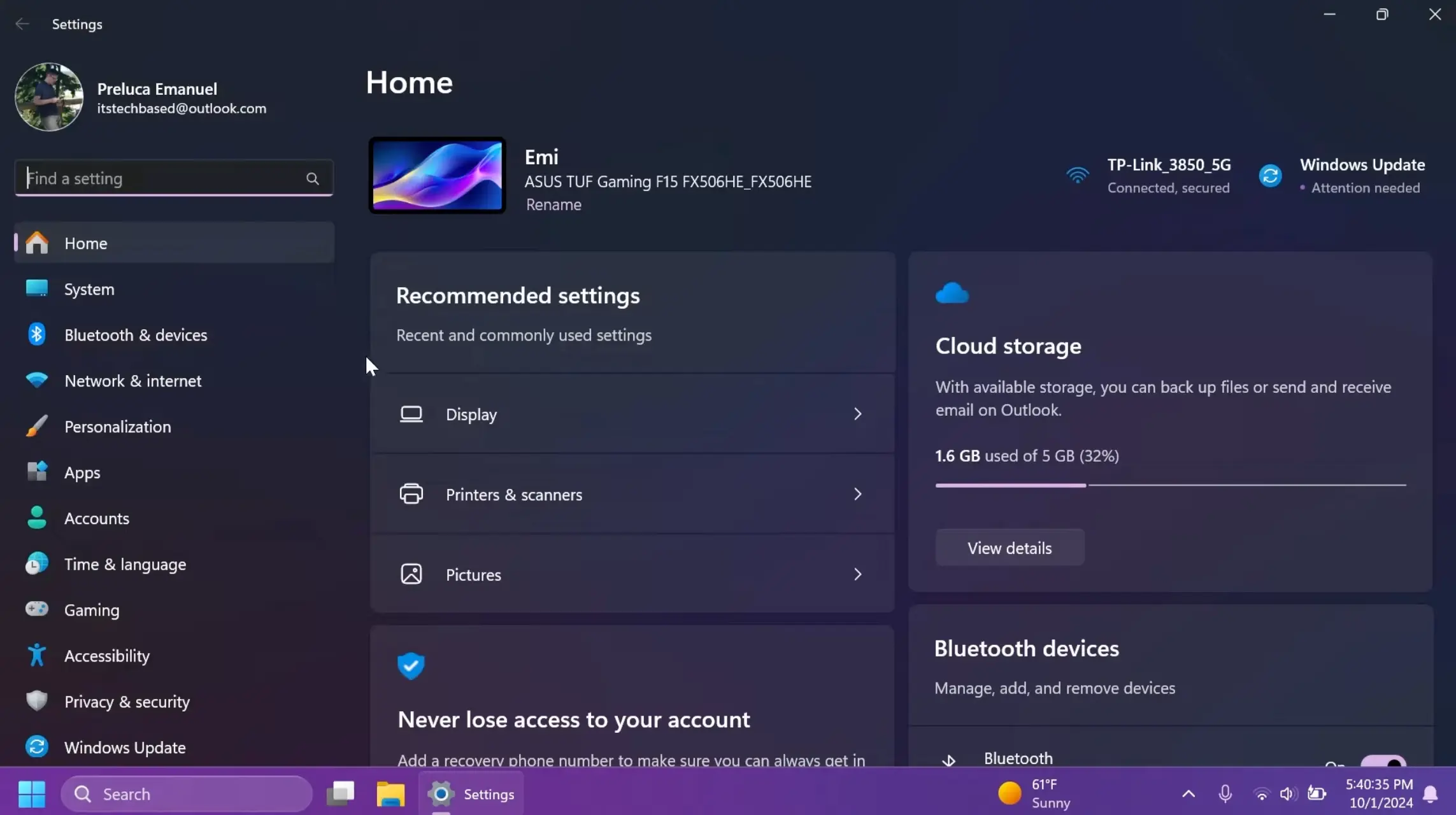Open the Windows Start menu
1456x815 pixels.
click(x=32, y=793)
